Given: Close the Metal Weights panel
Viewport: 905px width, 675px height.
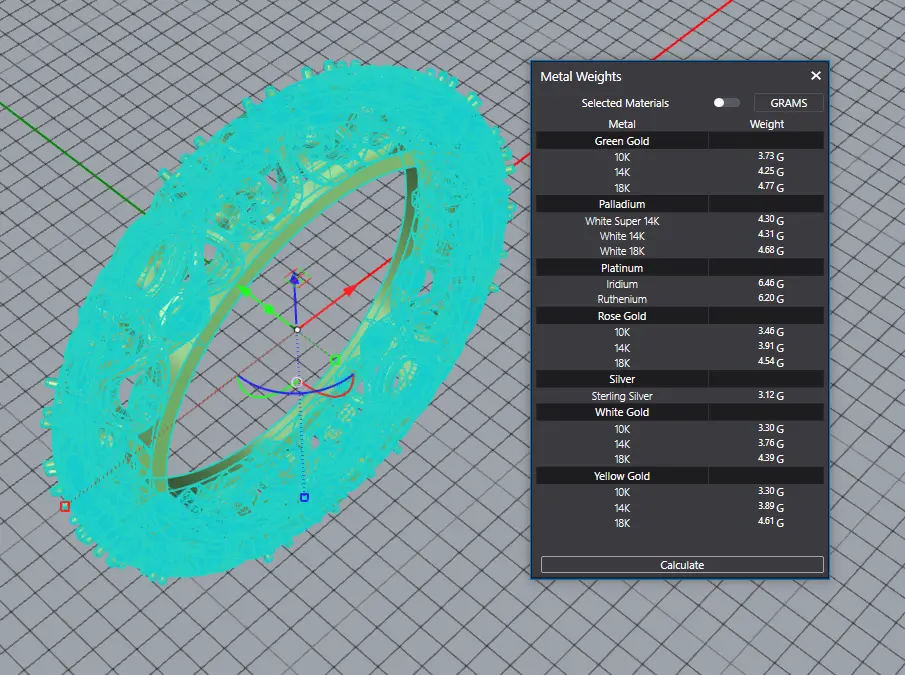Looking at the screenshot, I should coord(815,76).
